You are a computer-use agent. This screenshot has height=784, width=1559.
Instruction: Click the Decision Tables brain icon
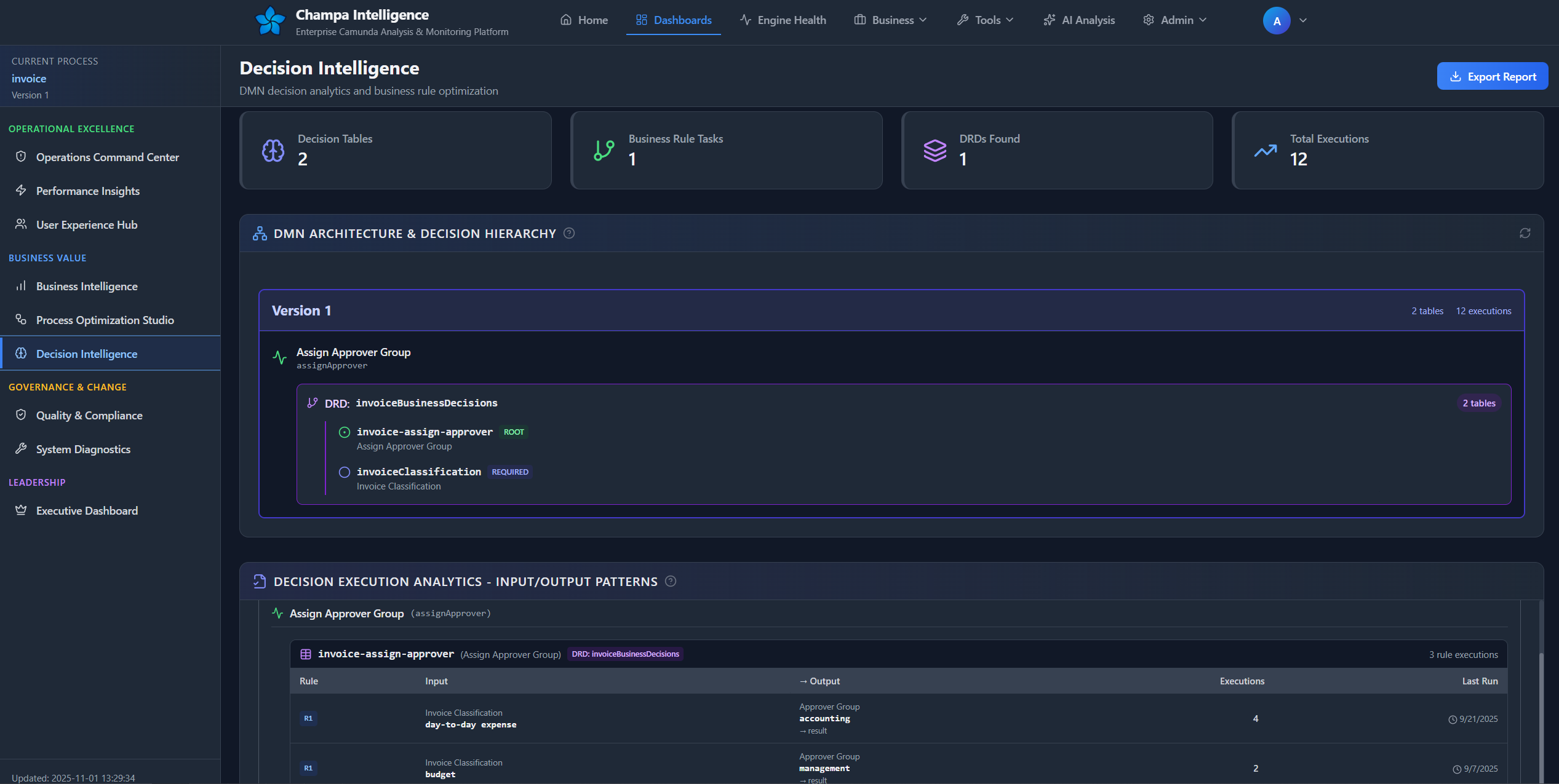point(273,150)
